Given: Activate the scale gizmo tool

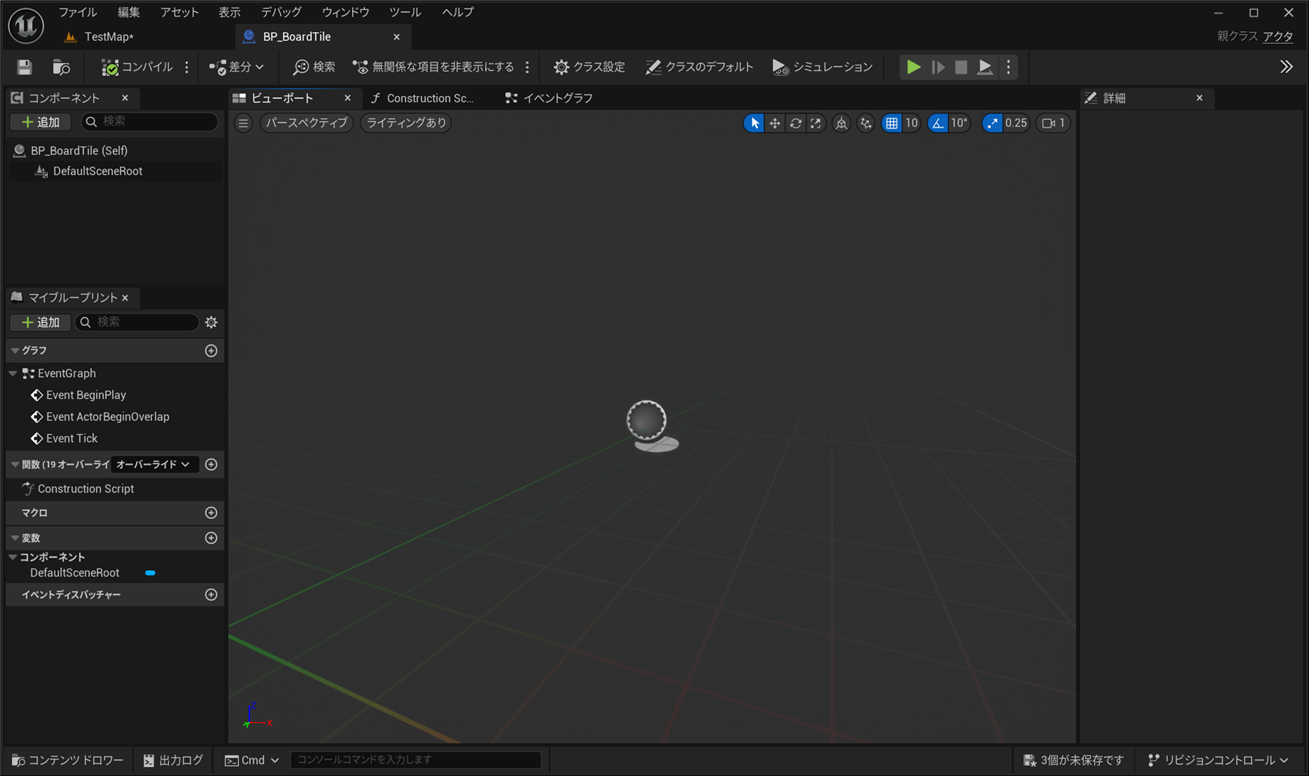Looking at the screenshot, I should pyautogui.click(x=816, y=123).
